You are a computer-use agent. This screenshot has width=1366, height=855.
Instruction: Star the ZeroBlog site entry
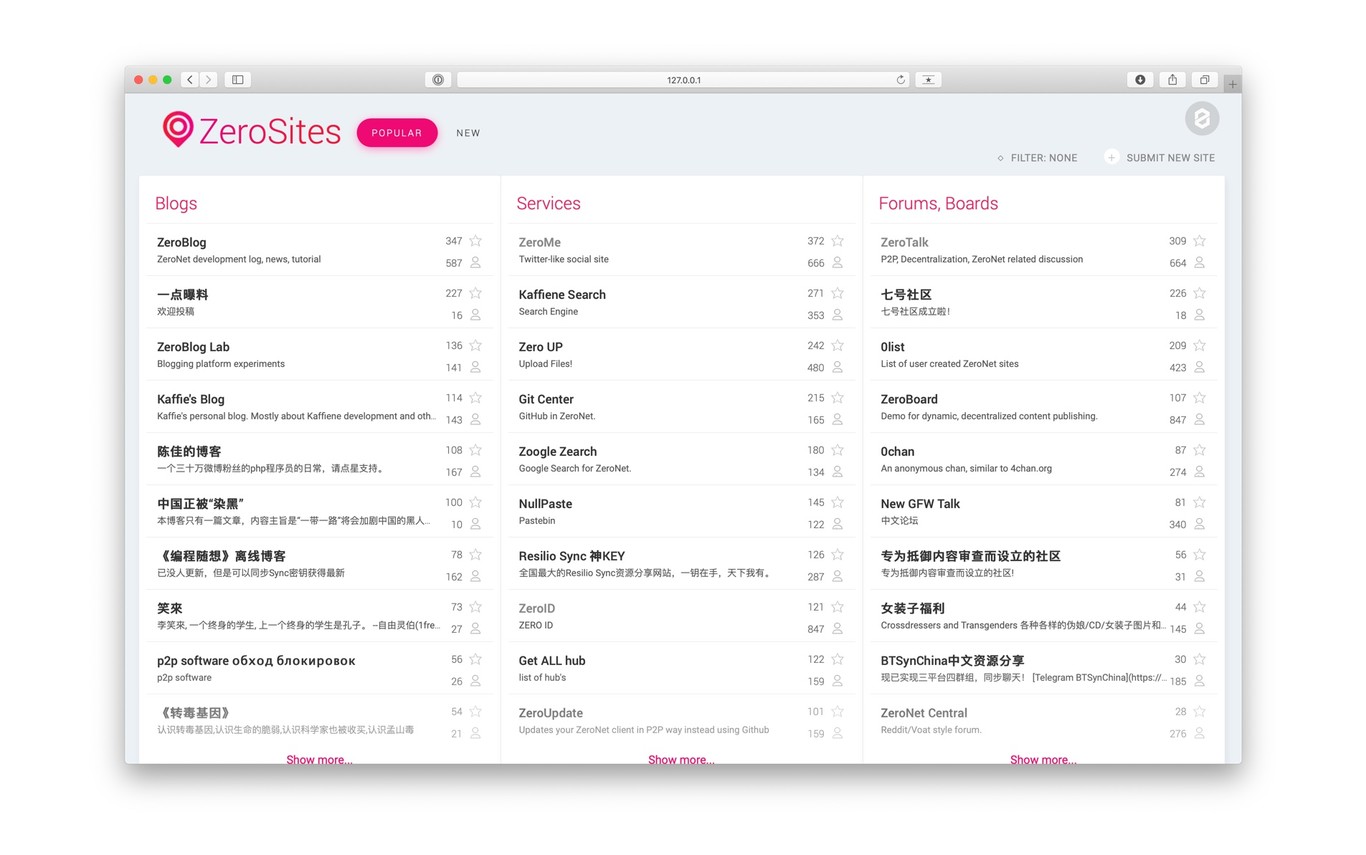(x=476, y=241)
